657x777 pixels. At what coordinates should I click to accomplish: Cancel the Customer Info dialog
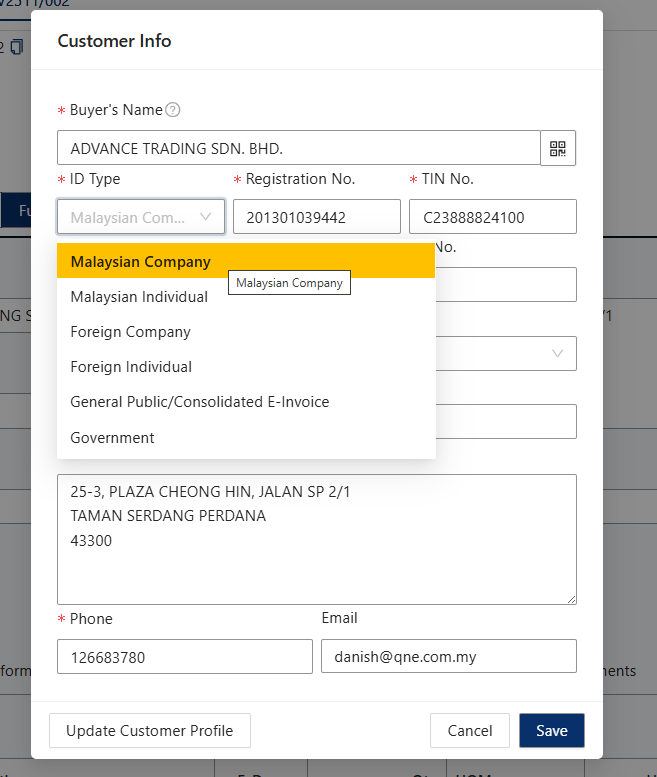(x=469, y=731)
